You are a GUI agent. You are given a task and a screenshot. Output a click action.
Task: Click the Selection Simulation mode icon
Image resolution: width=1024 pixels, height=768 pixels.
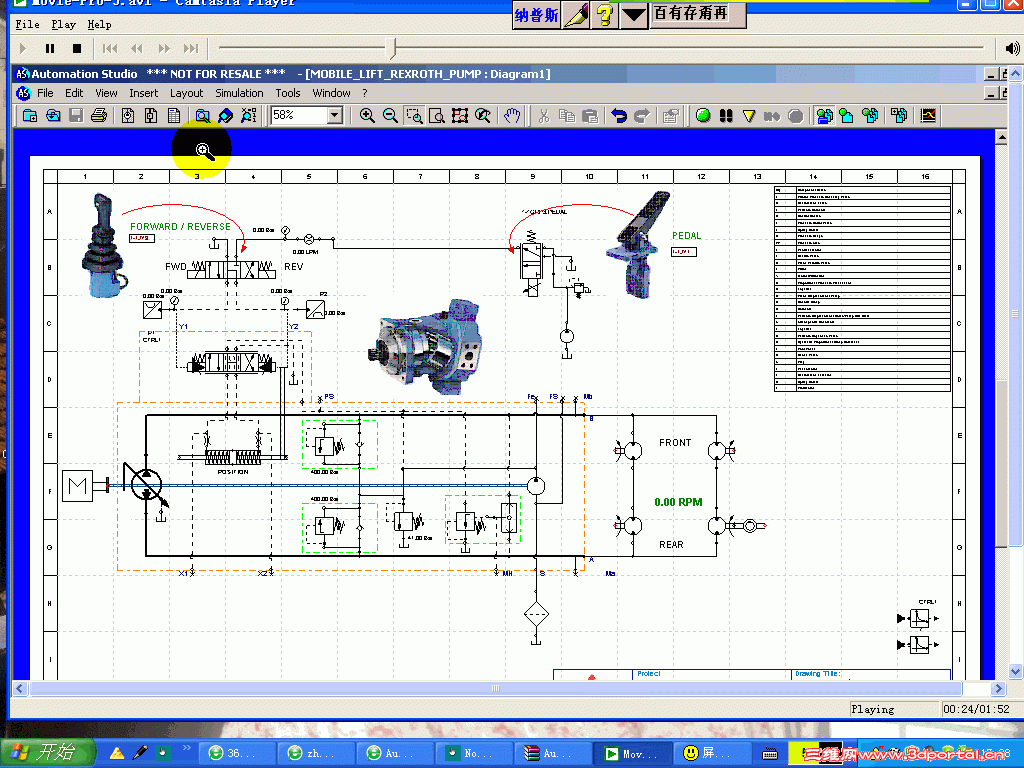869,116
